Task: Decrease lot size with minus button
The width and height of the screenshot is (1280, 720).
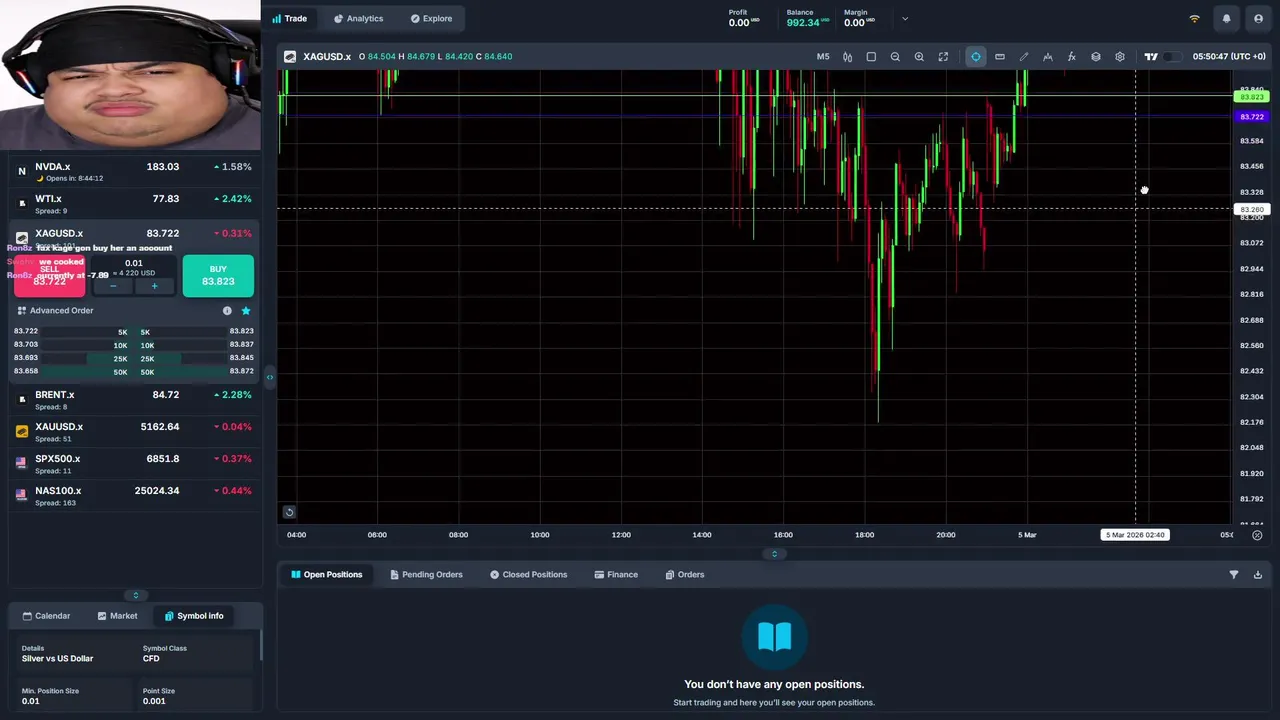Action: [x=113, y=287]
